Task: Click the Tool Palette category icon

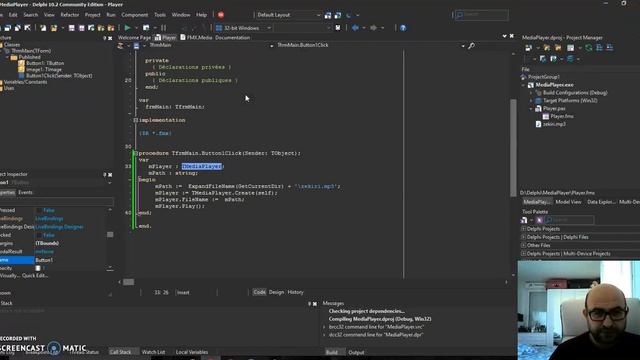Action: tap(524, 220)
